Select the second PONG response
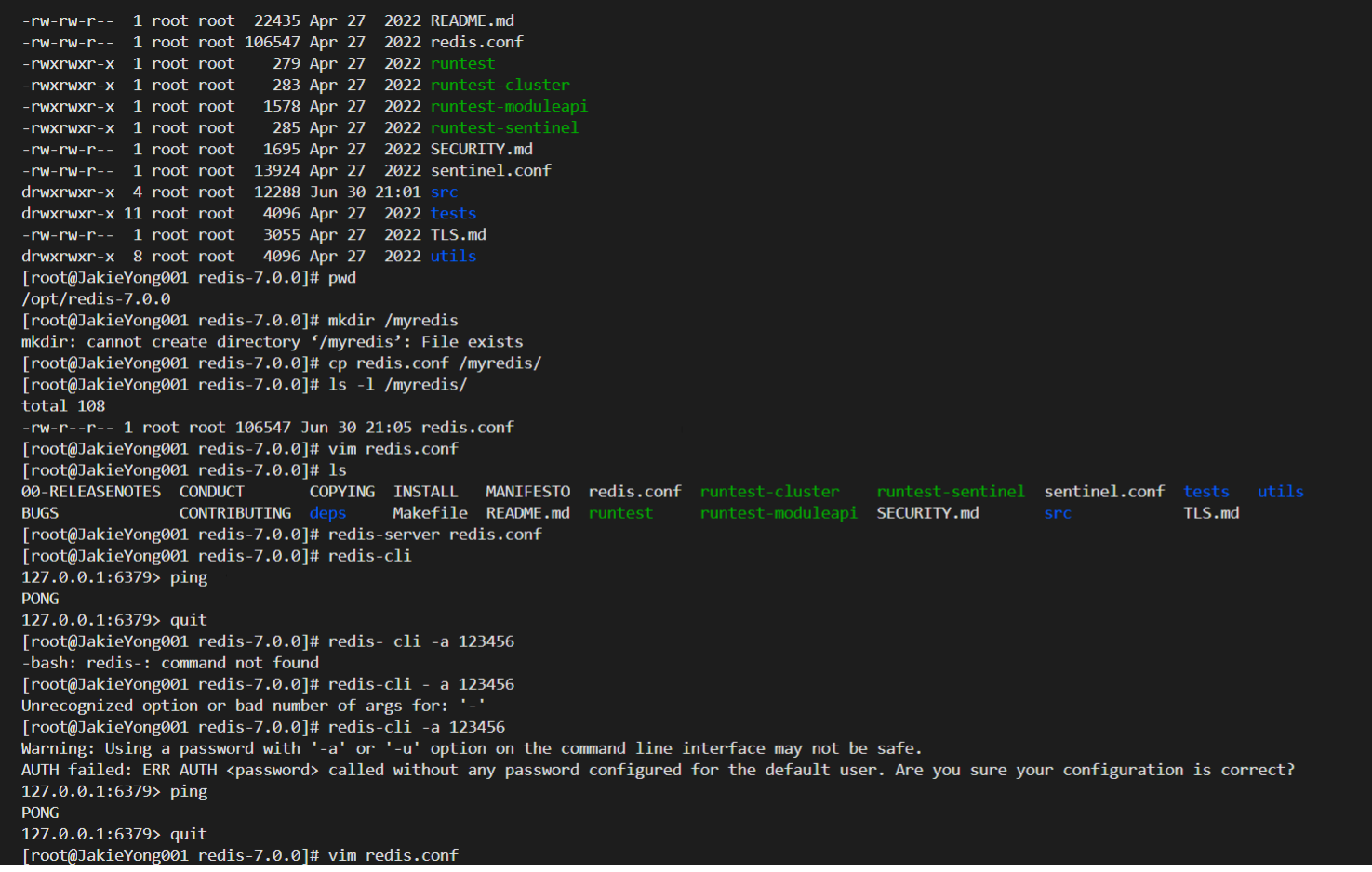Screen dimensions: 1372x872 pos(40,812)
